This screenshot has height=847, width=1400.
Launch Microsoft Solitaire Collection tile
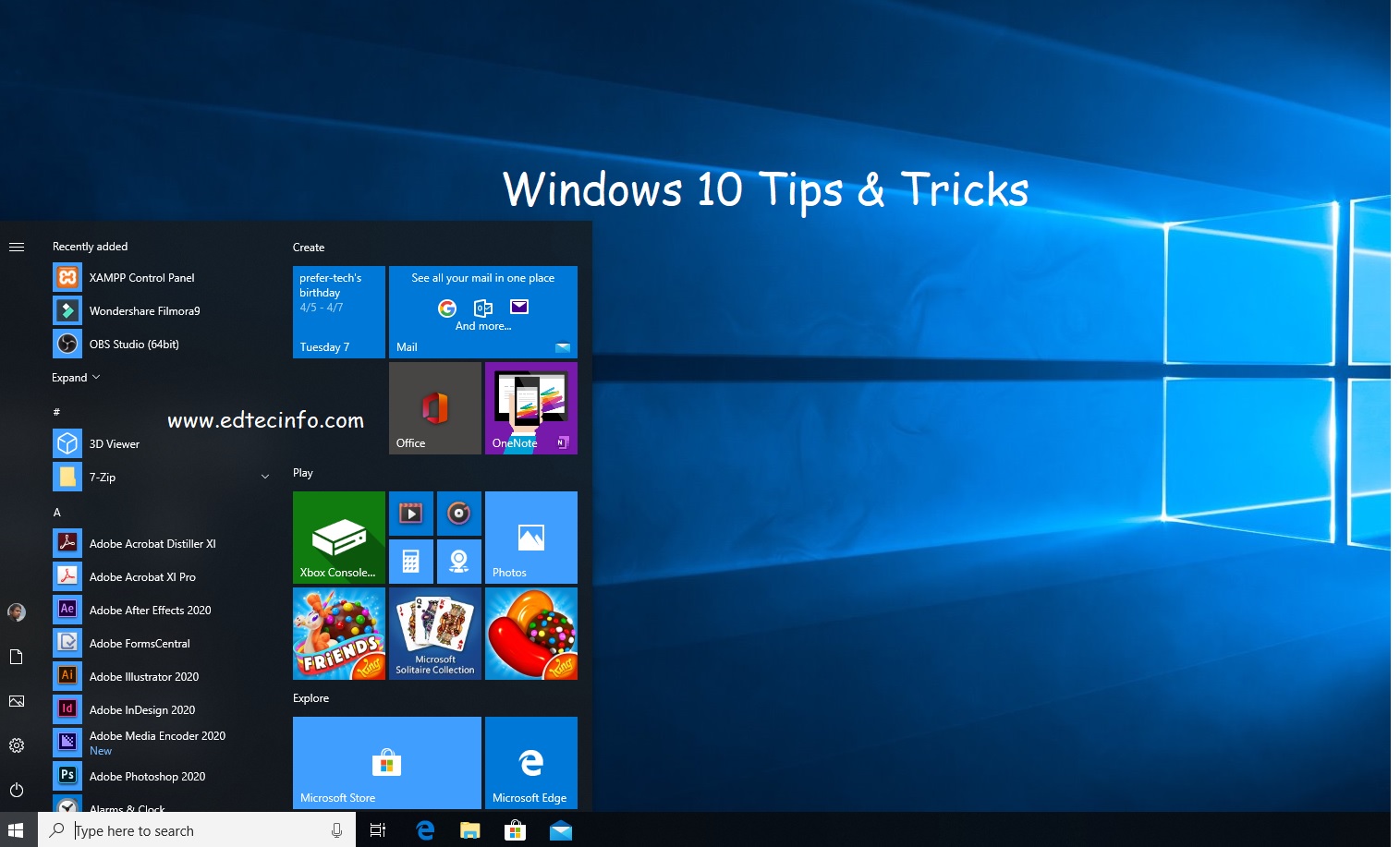[x=434, y=633]
